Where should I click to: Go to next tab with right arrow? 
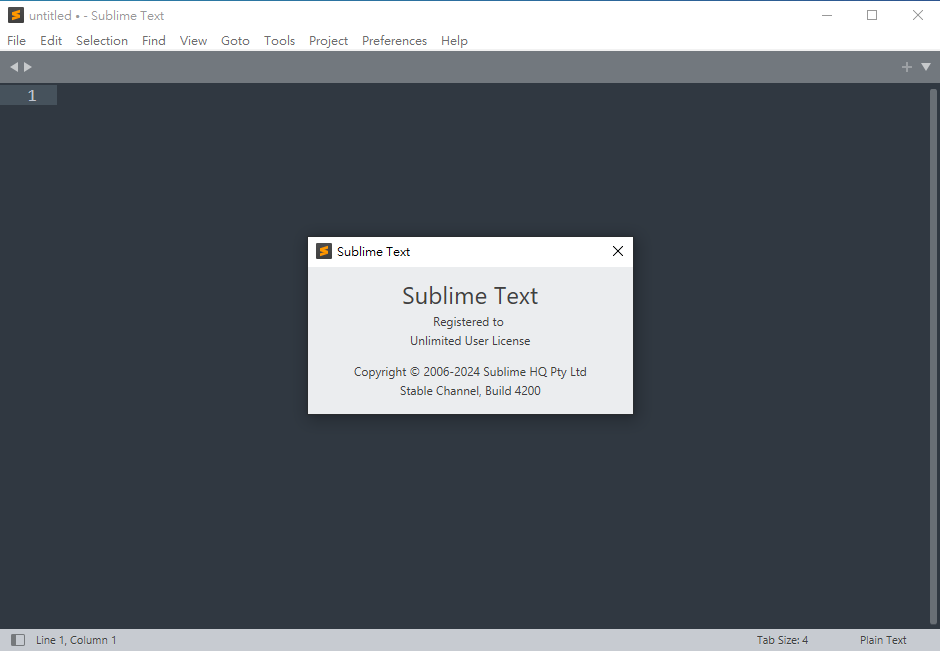28,67
